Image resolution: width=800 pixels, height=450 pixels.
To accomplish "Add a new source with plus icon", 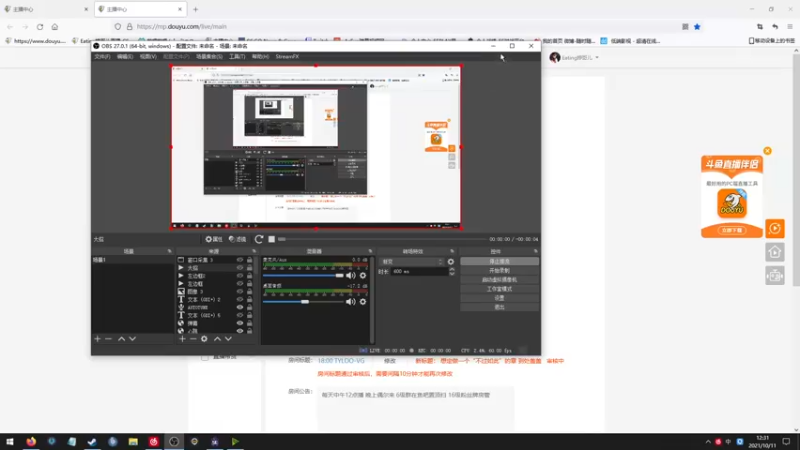I will click(182, 339).
